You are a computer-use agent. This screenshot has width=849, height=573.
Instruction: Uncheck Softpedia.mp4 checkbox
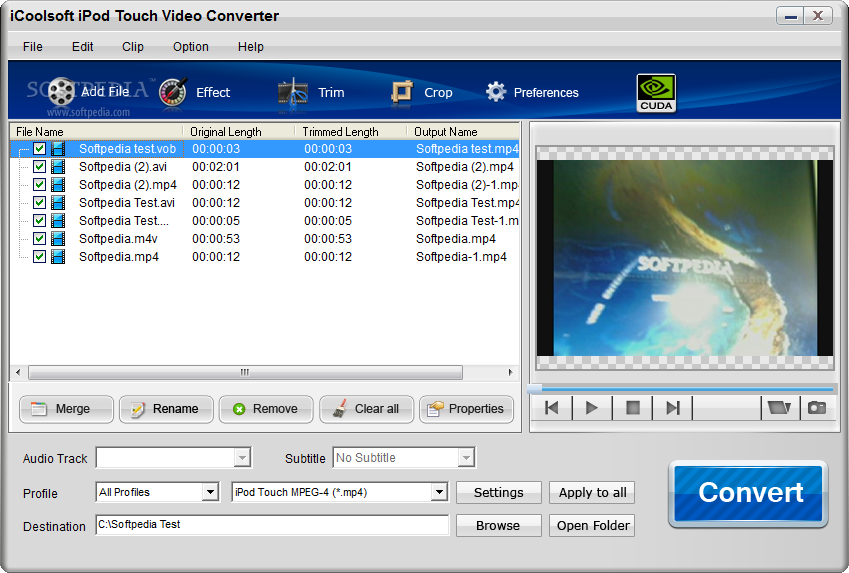click(39, 256)
